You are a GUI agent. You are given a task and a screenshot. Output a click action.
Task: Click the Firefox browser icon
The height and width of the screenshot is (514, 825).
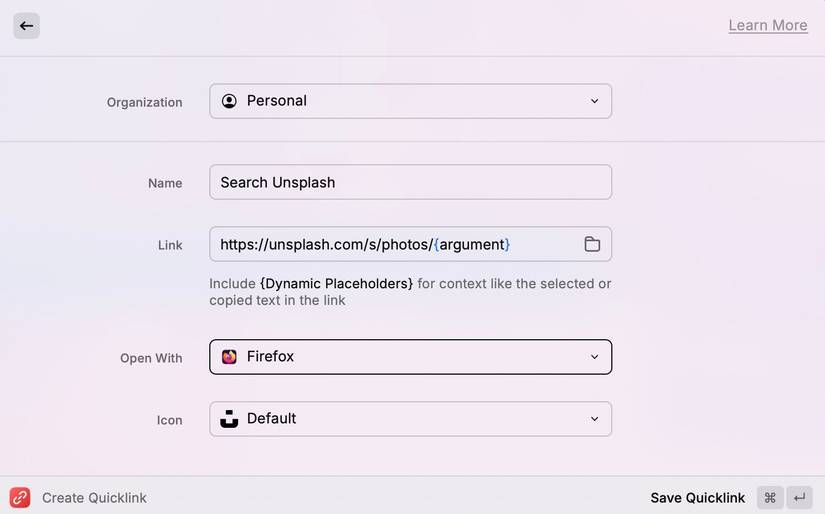[x=230, y=357]
